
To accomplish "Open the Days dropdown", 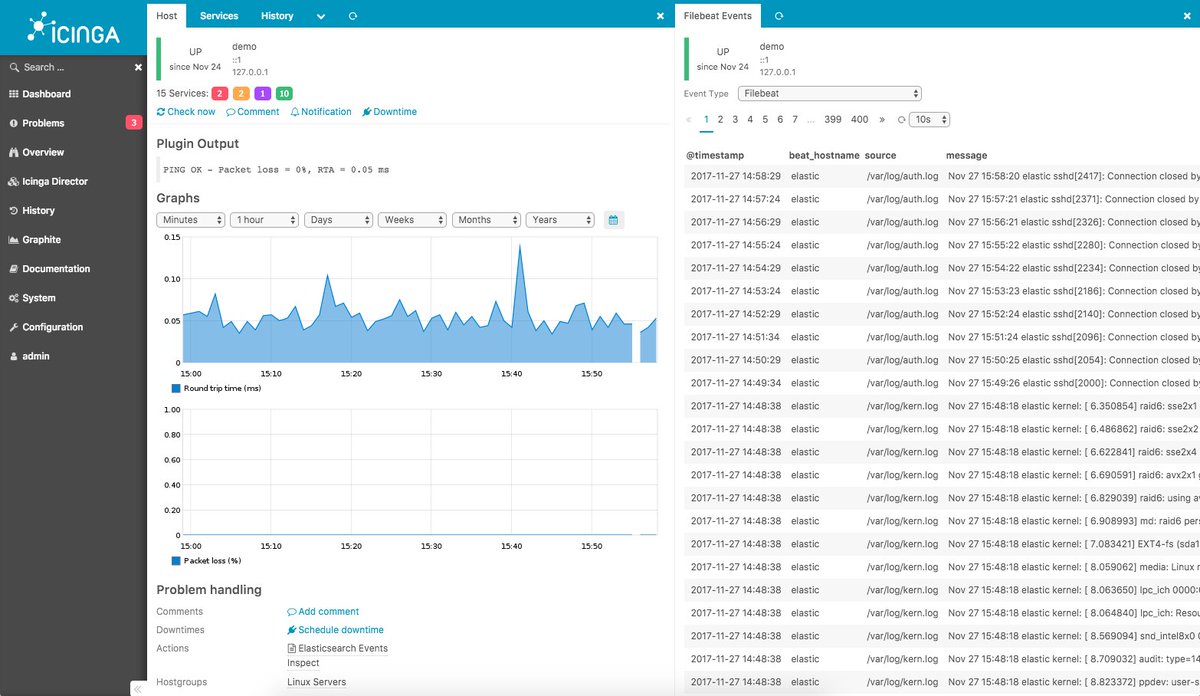I will 338,220.
